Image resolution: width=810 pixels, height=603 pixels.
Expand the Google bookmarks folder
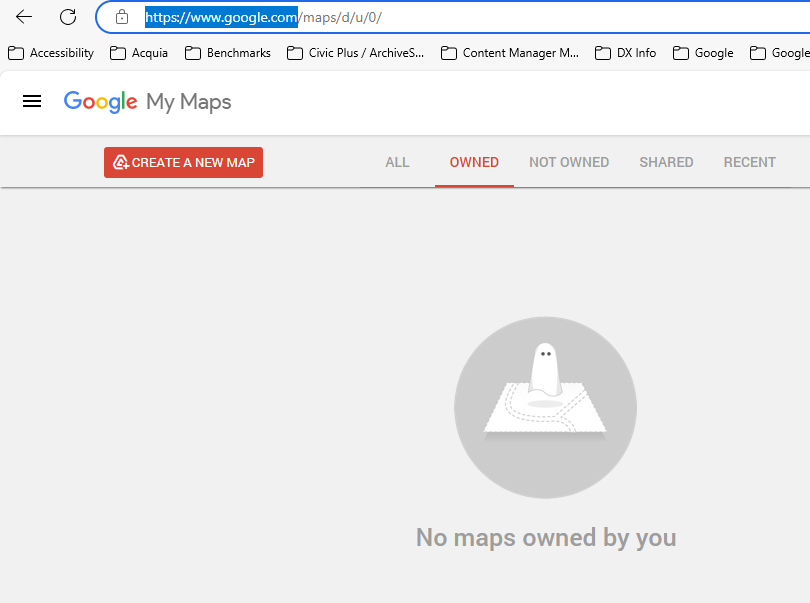coord(704,53)
